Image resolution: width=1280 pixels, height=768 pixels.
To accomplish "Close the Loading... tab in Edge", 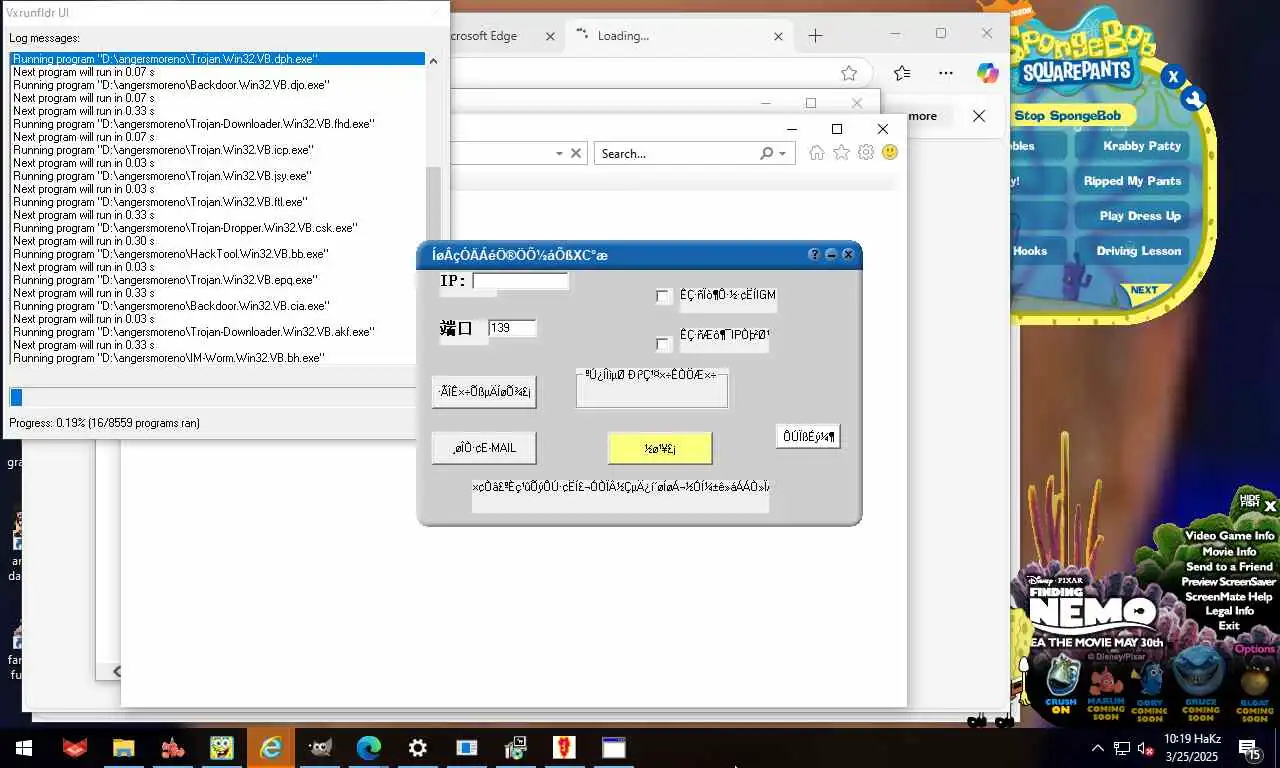I will click(778, 36).
